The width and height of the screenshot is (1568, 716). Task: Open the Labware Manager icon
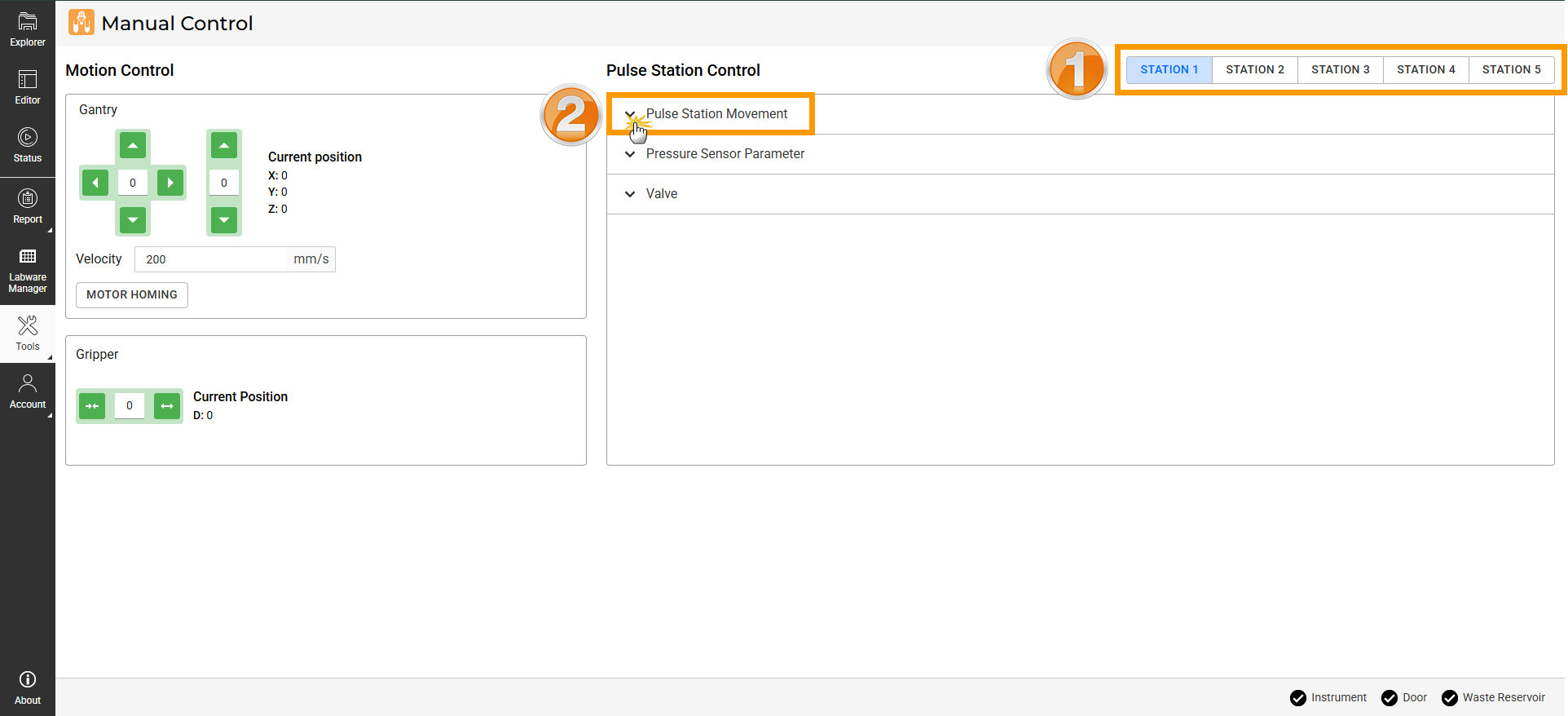(28, 271)
